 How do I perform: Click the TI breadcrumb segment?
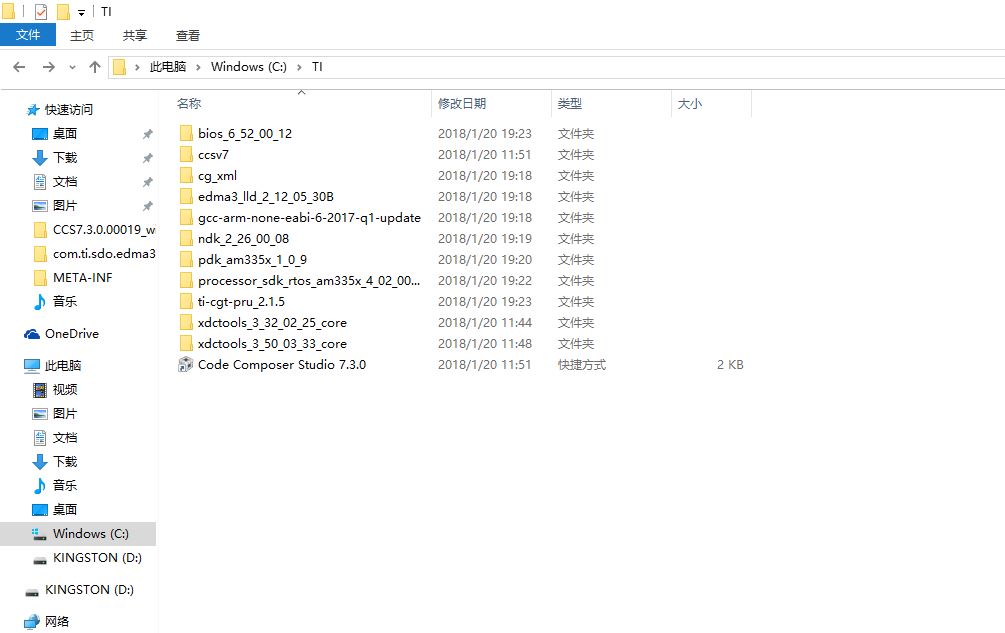click(317, 67)
